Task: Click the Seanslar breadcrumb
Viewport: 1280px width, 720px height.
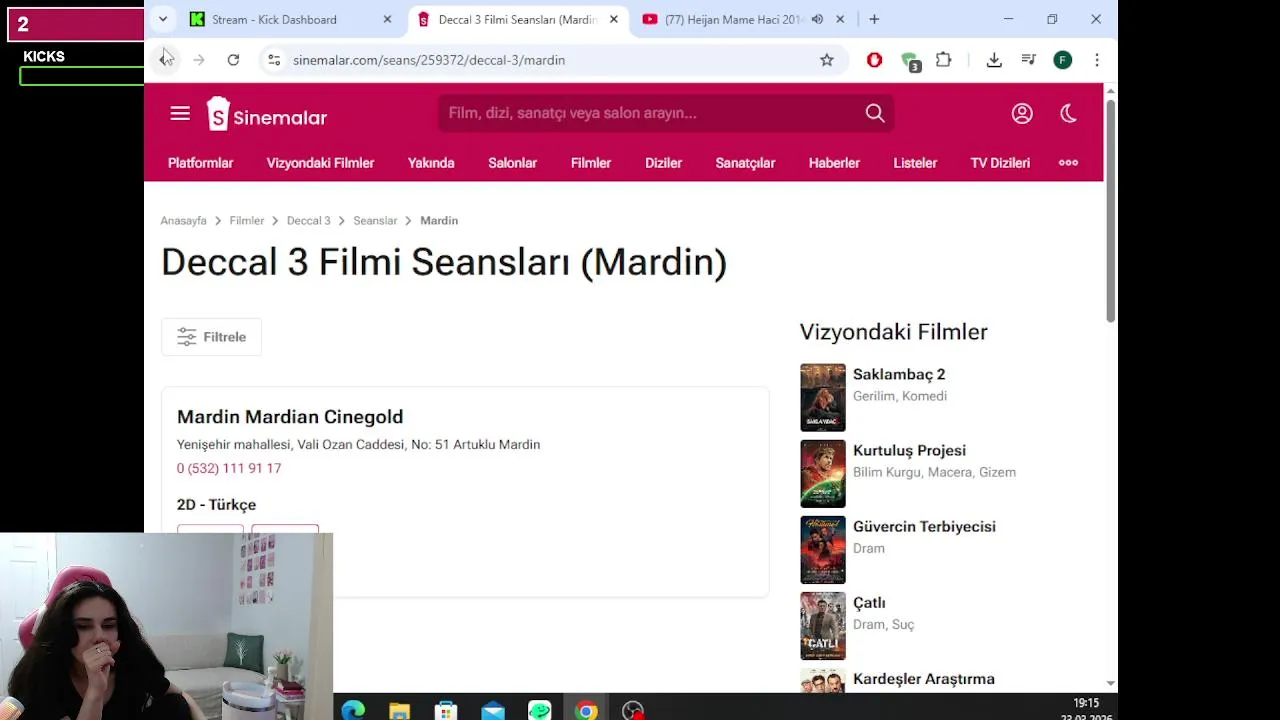Action: point(375,220)
